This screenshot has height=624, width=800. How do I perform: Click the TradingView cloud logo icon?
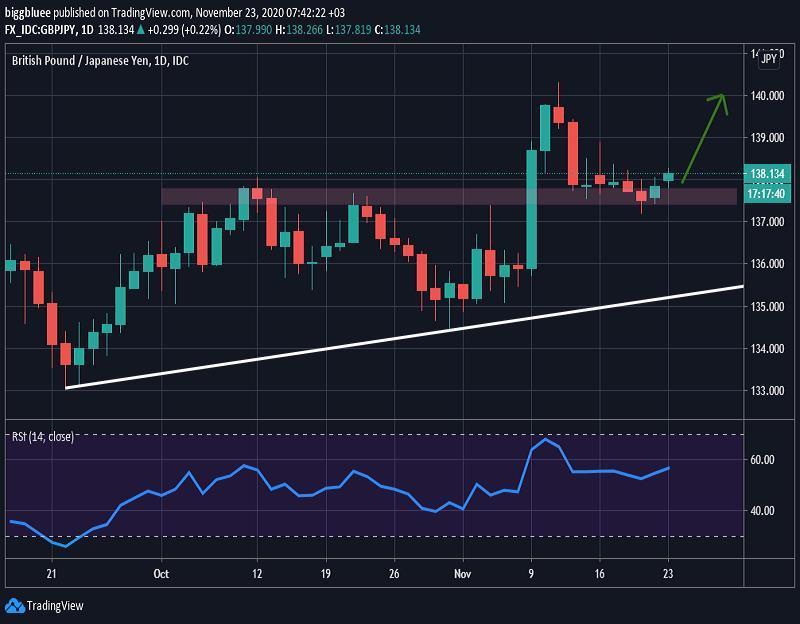point(14,606)
